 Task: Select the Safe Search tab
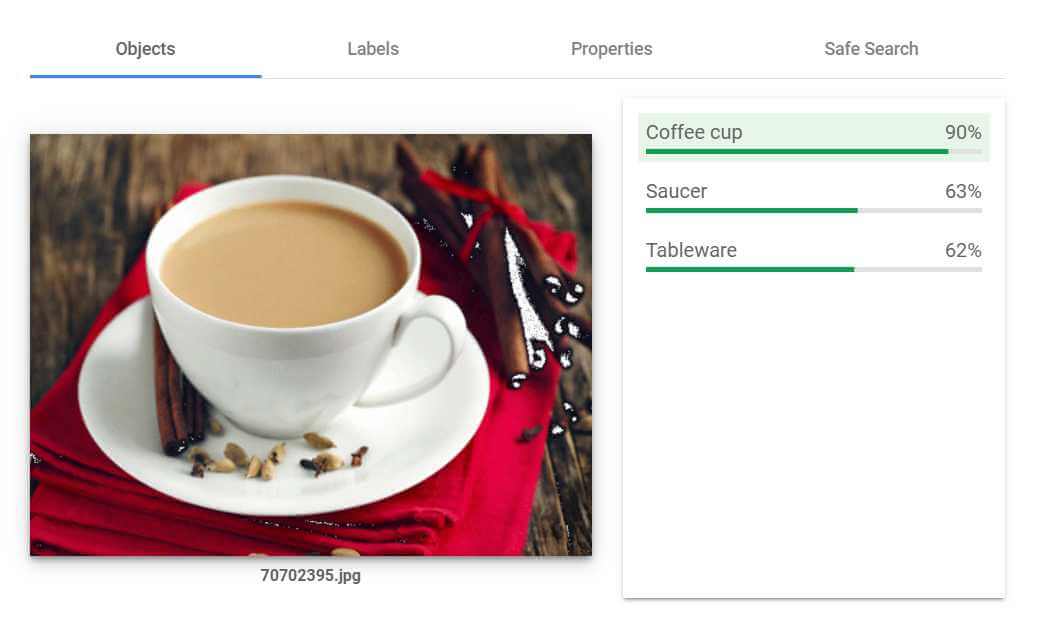click(871, 49)
